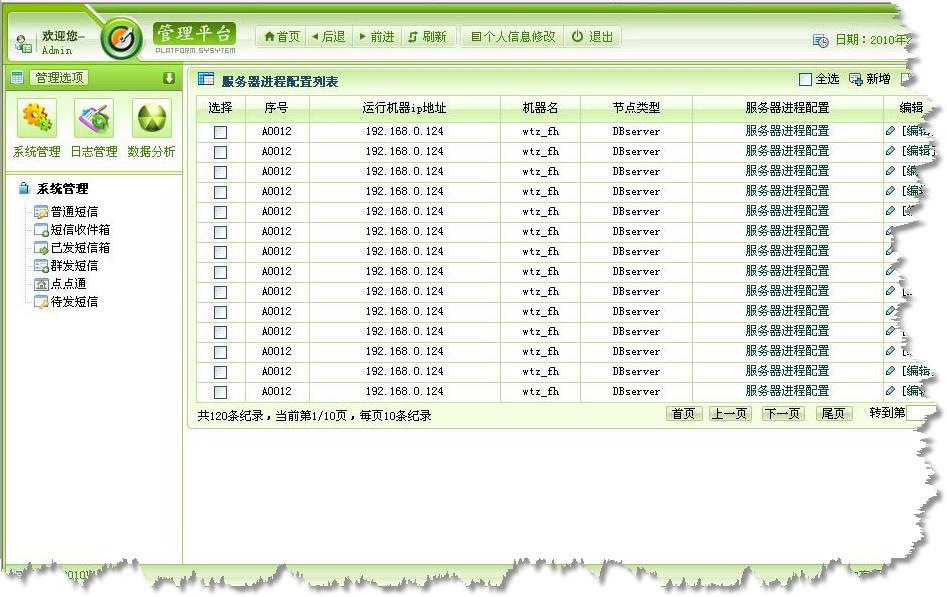Click 前进 forward in top toolbar
This screenshot has height=597, width=947.
[x=377, y=37]
